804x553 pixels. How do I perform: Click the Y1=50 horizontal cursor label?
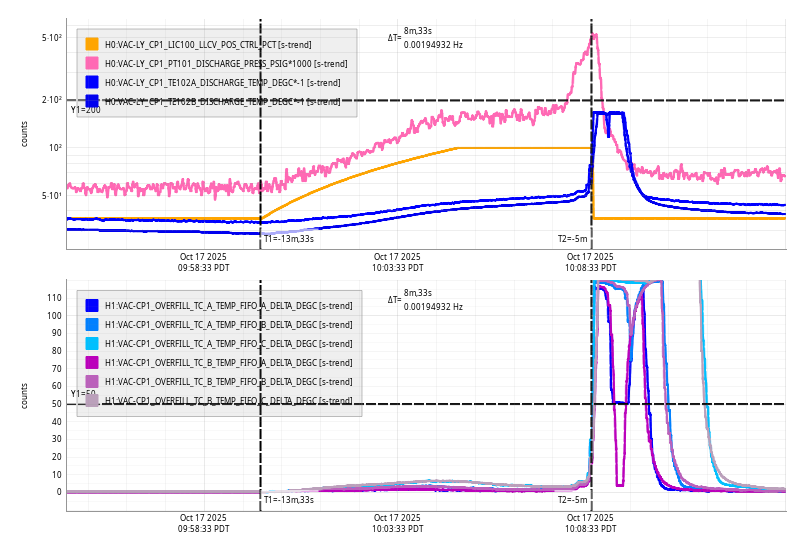(83, 394)
